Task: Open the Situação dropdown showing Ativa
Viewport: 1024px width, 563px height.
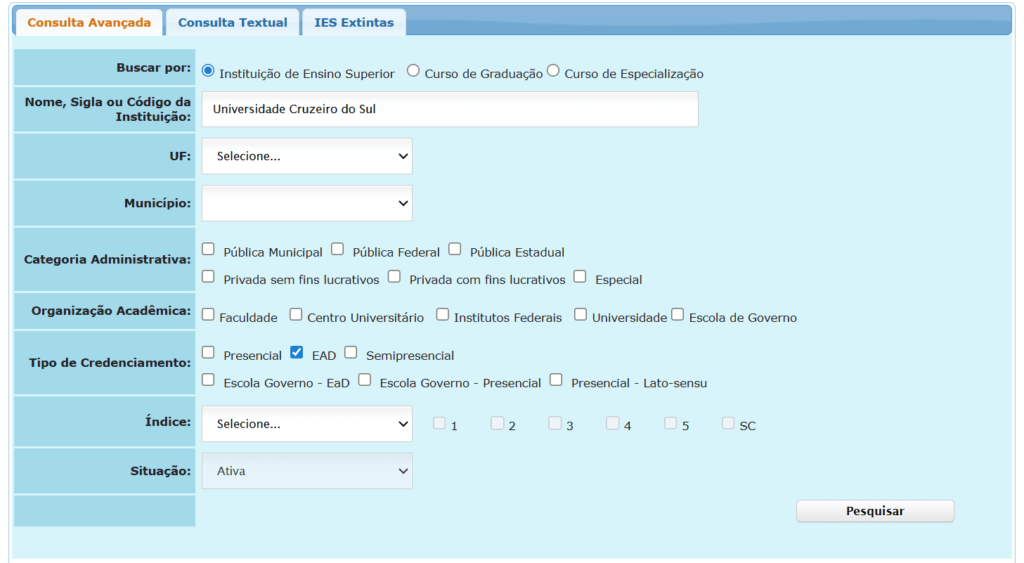Action: [x=307, y=470]
